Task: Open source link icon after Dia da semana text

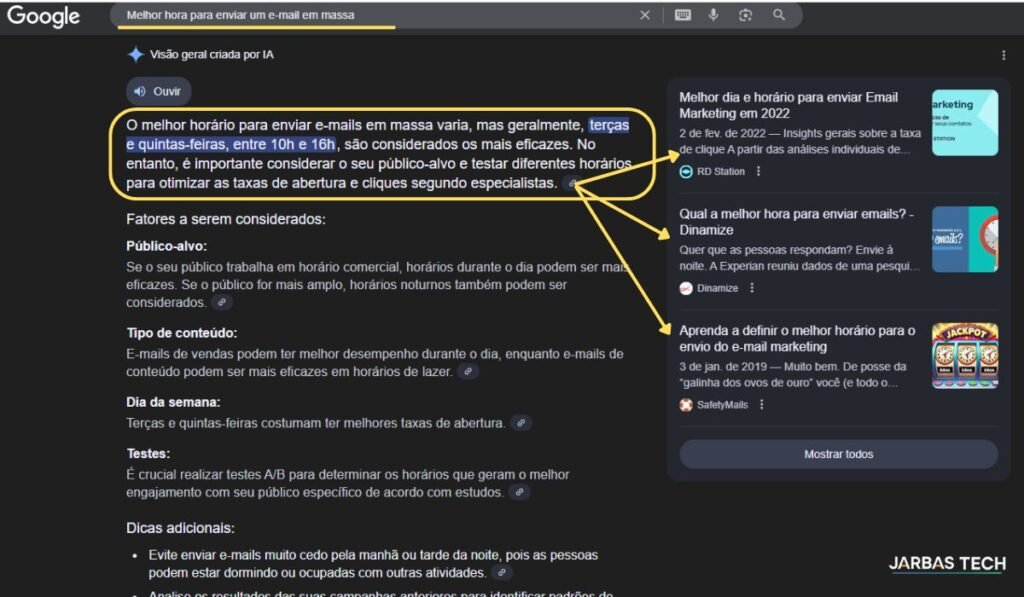Action: 520,423
